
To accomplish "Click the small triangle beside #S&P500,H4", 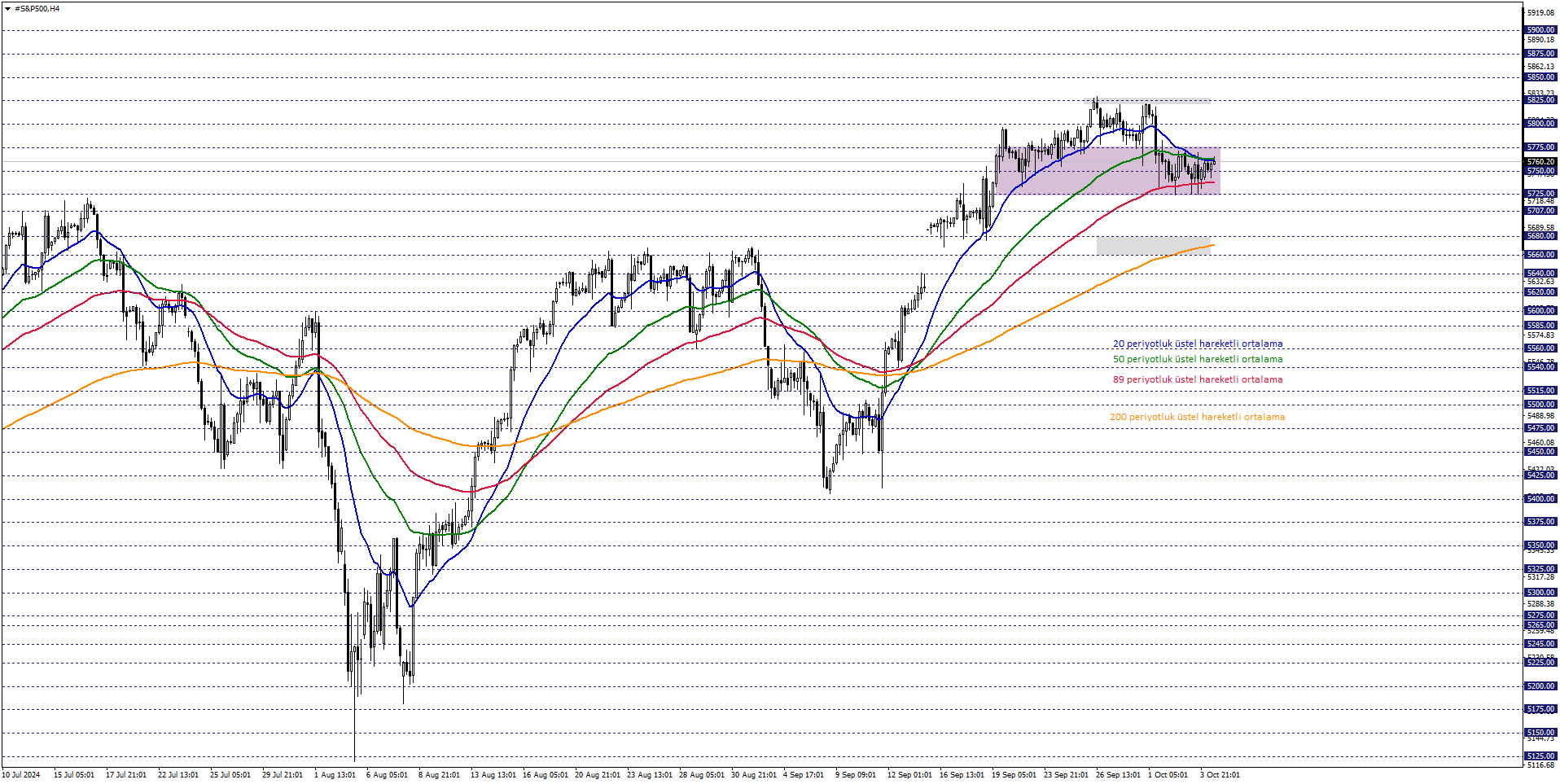I will tap(8, 9).
